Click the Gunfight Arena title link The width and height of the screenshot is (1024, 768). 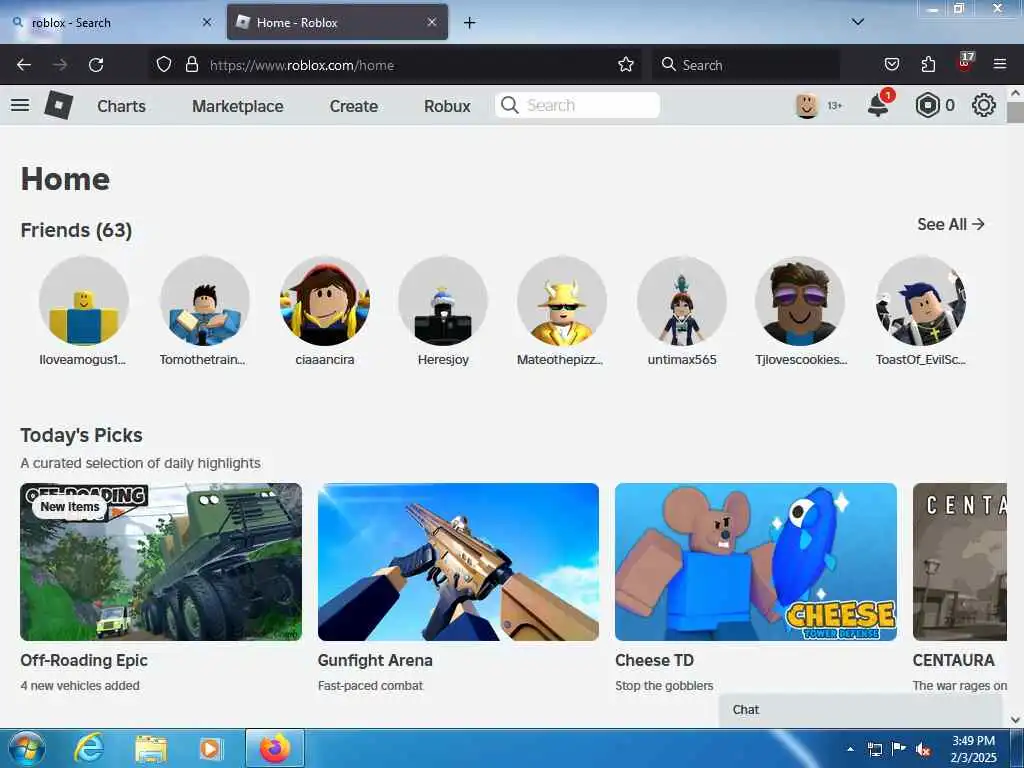[375, 660]
